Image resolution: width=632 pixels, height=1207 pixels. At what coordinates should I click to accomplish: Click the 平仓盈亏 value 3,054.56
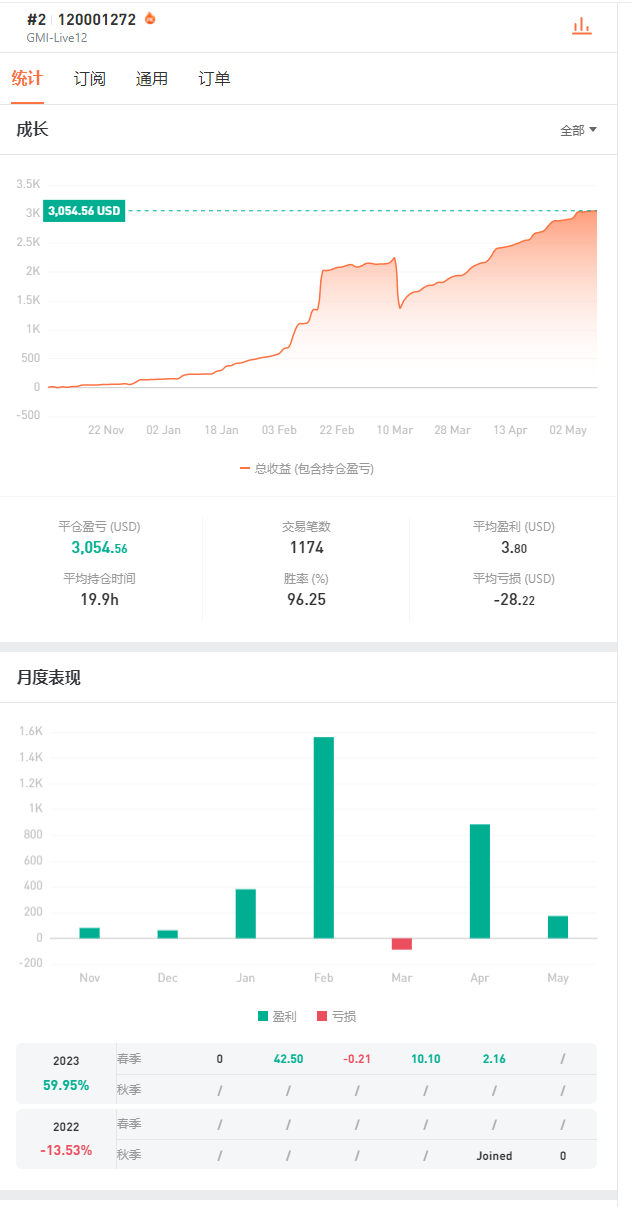[x=99, y=548]
